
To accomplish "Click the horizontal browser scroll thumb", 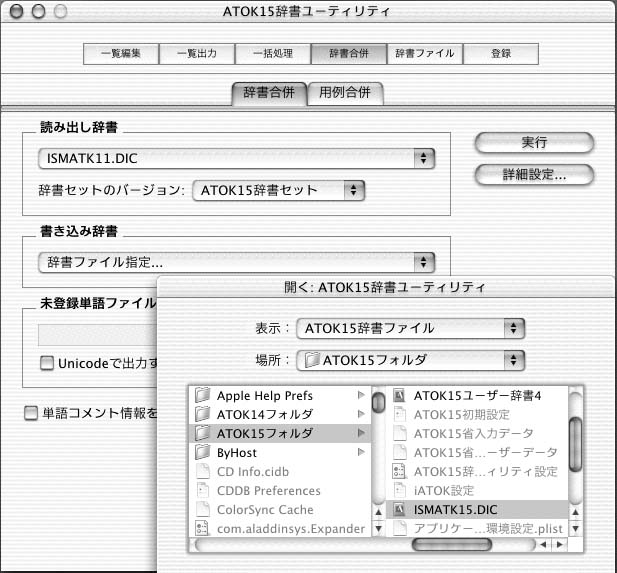I will point(451,545).
